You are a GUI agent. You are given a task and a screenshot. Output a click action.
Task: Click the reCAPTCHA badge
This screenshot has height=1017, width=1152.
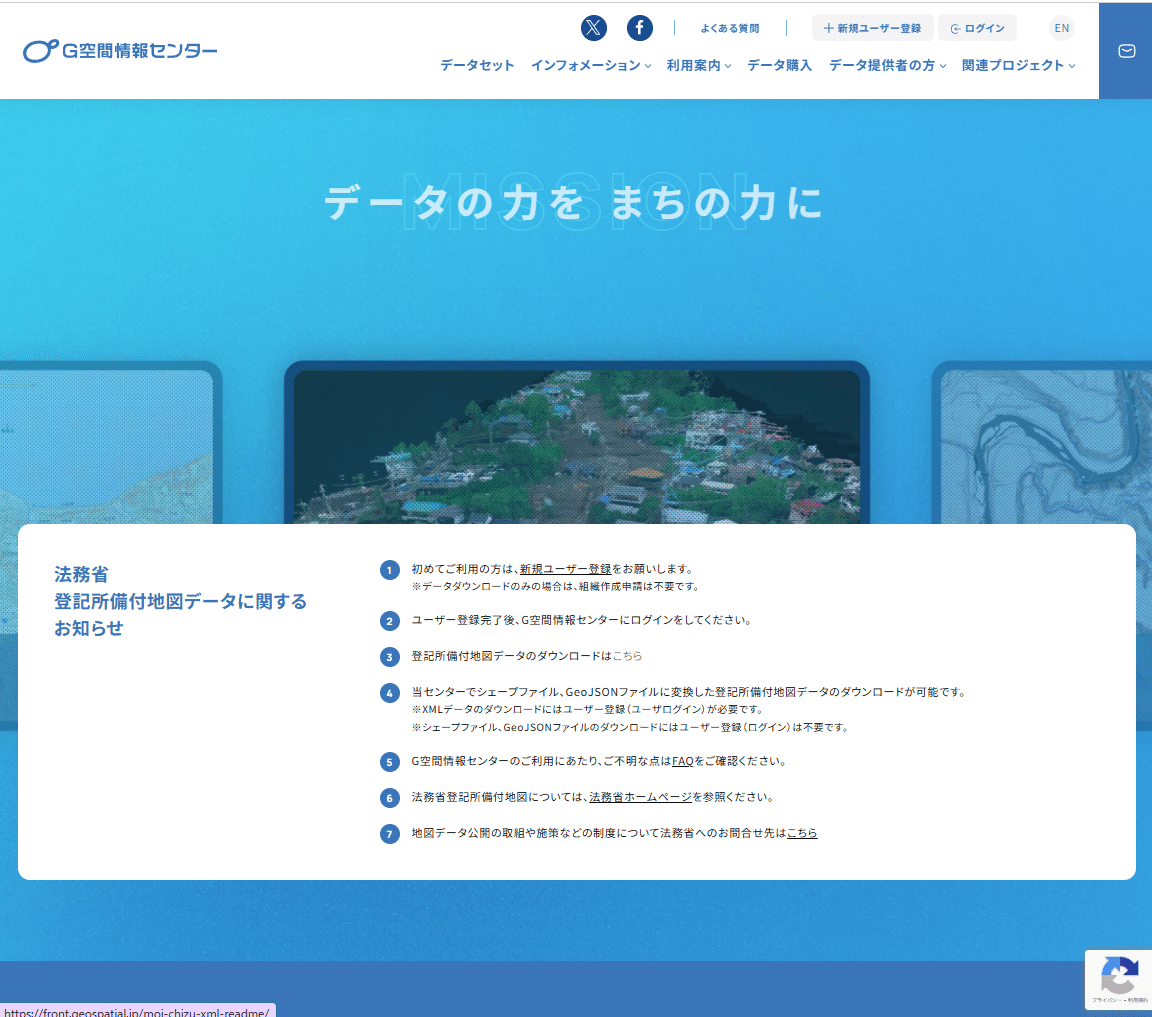[1119, 979]
